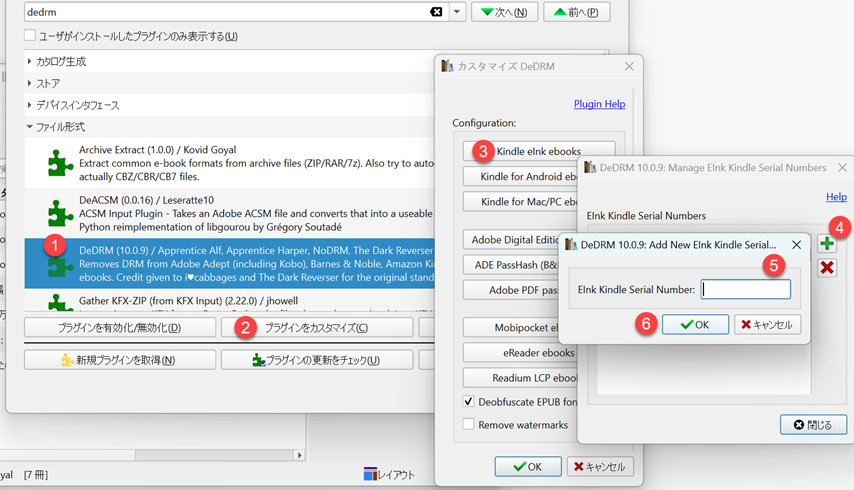Open Kindle for Mac/PC ebooks configuration
Image resolution: width=854 pixels, height=490 pixels.
[520, 201]
